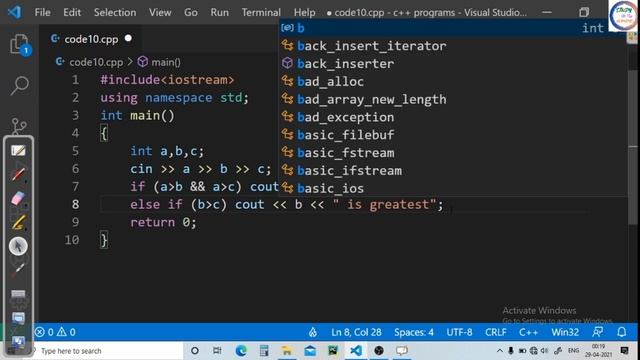Image resolution: width=640 pixels, height=360 pixels.
Task: Click the taskbar clock showing 29-04-2021
Action: (598, 351)
